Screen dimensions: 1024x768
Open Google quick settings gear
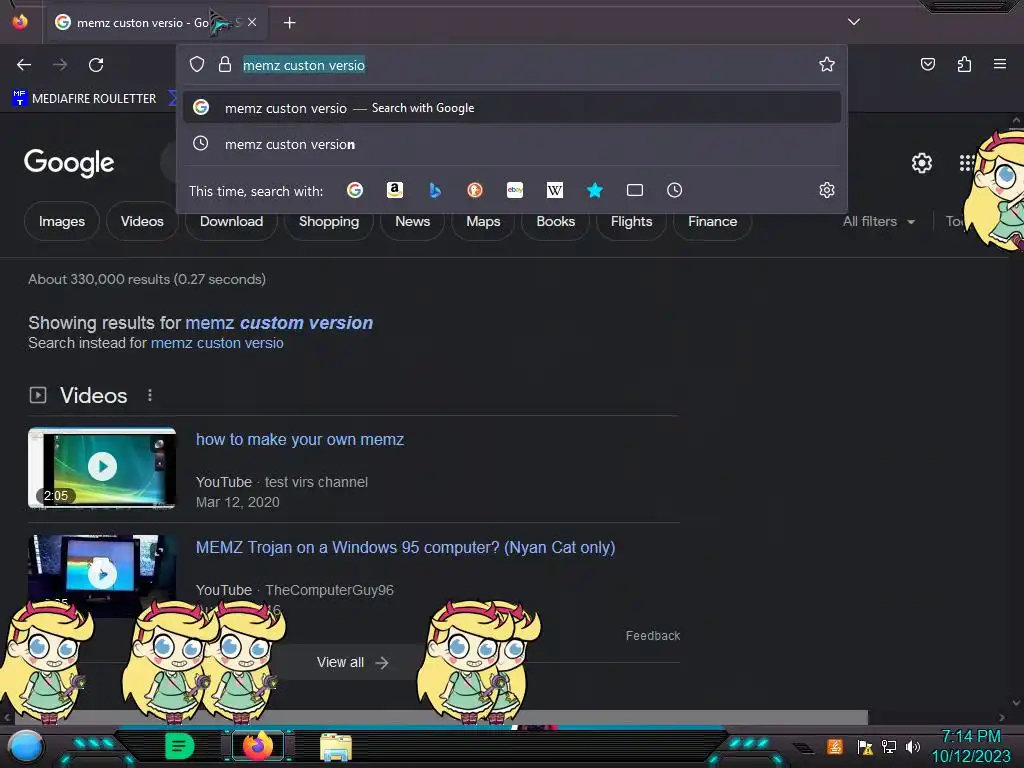(x=921, y=163)
